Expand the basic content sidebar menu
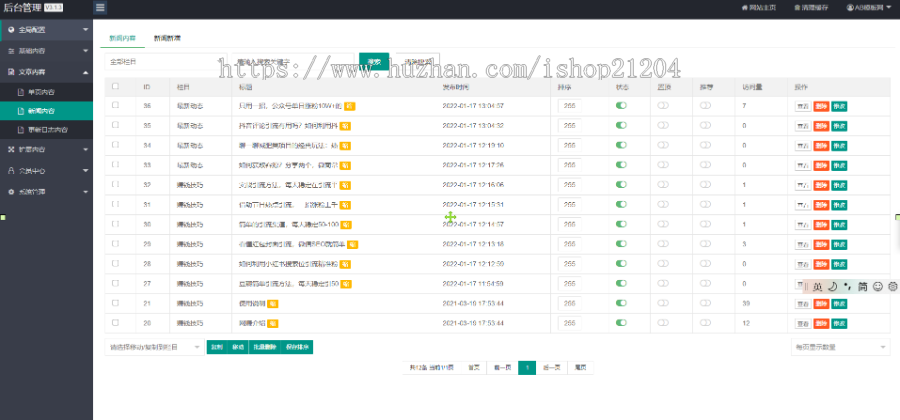 pyautogui.click(x=46, y=51)
